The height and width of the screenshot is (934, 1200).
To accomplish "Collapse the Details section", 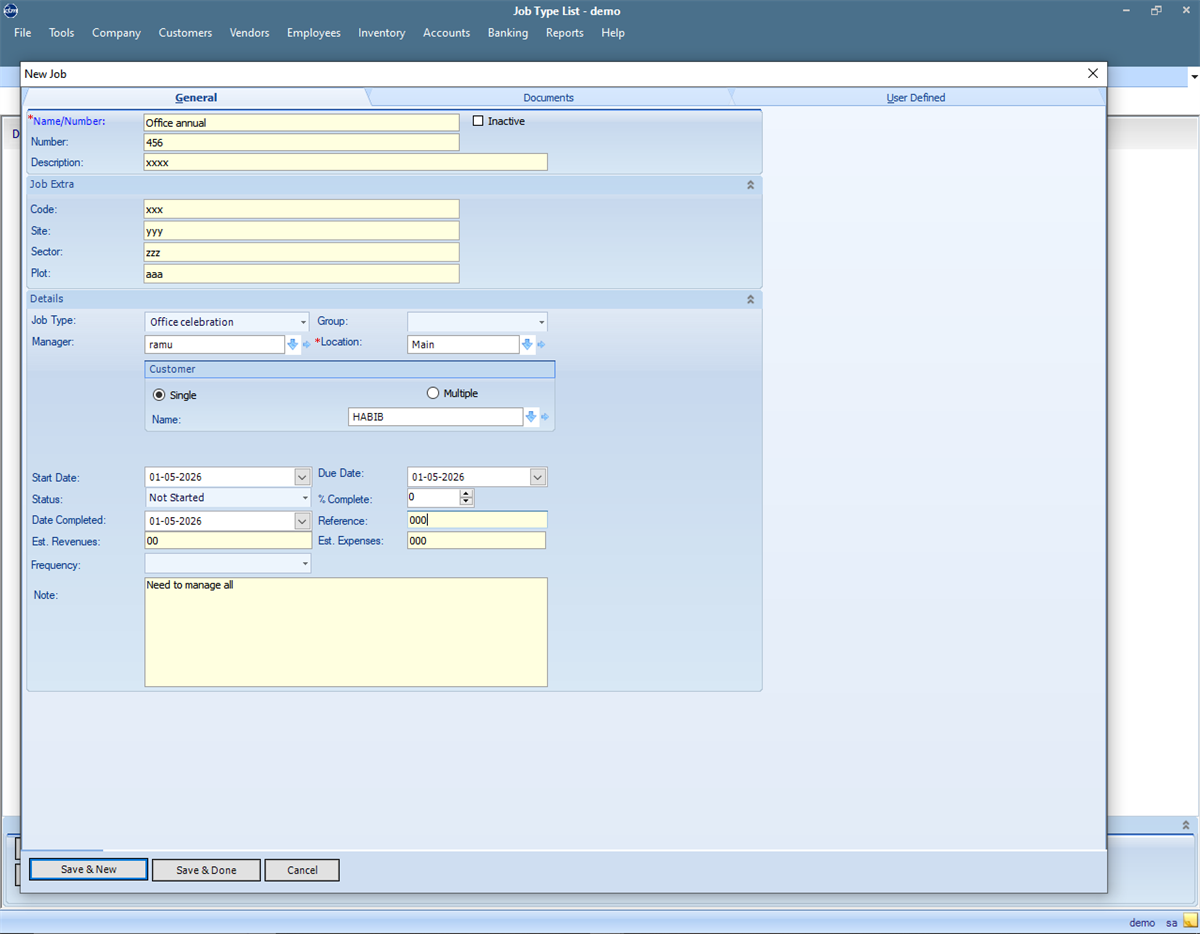I will (x=750, y=299).
